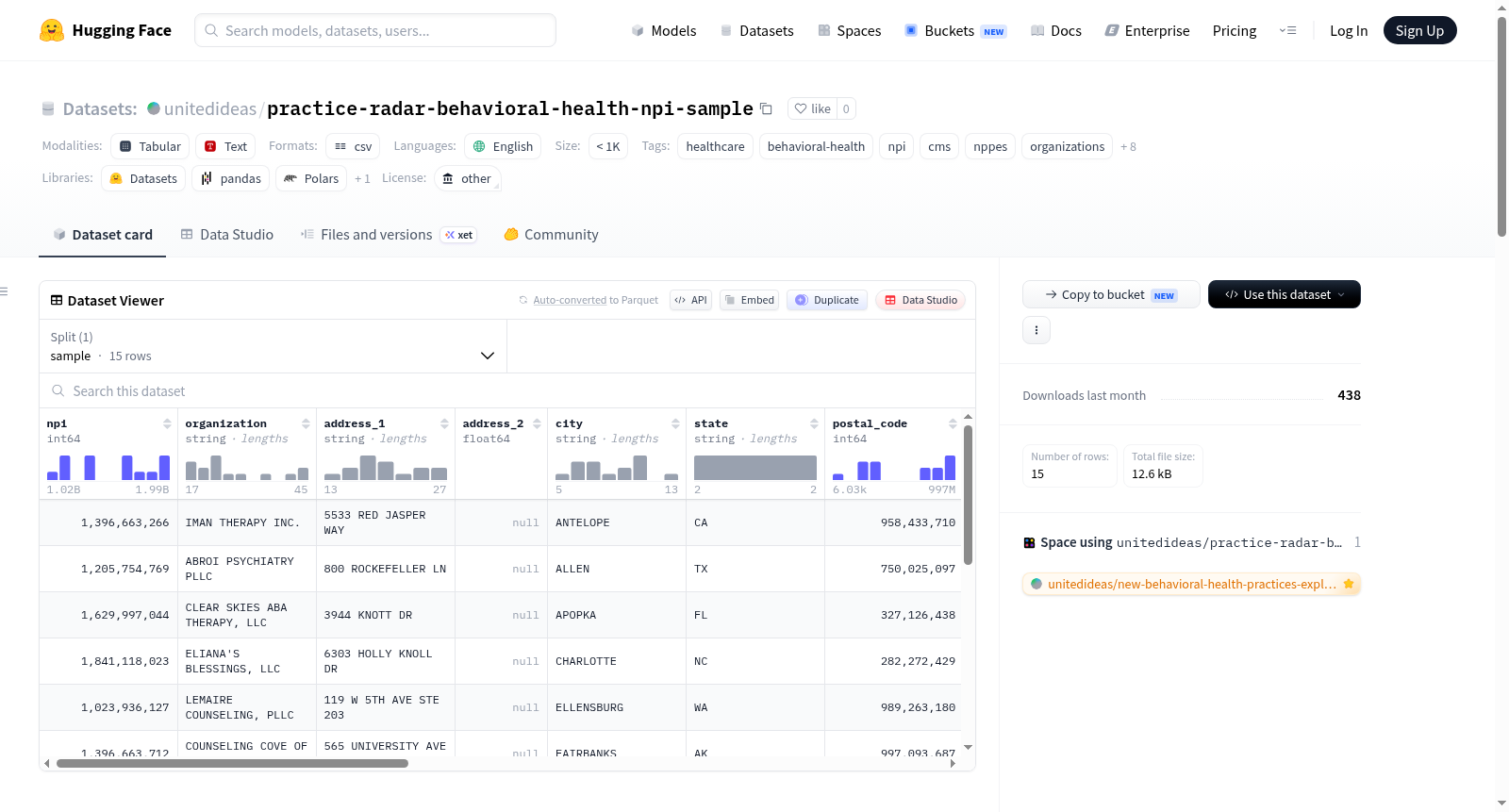Click the Hugging Face logo emoji
This screenshot has height=812, width=1509.
(x=52, y=30)
